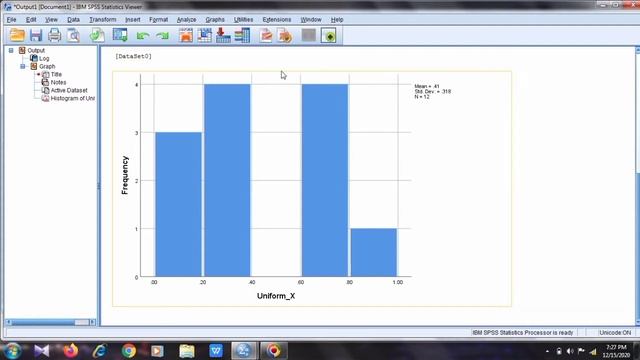
Task: Open the Edit menu
Action: tap(31, 20)
